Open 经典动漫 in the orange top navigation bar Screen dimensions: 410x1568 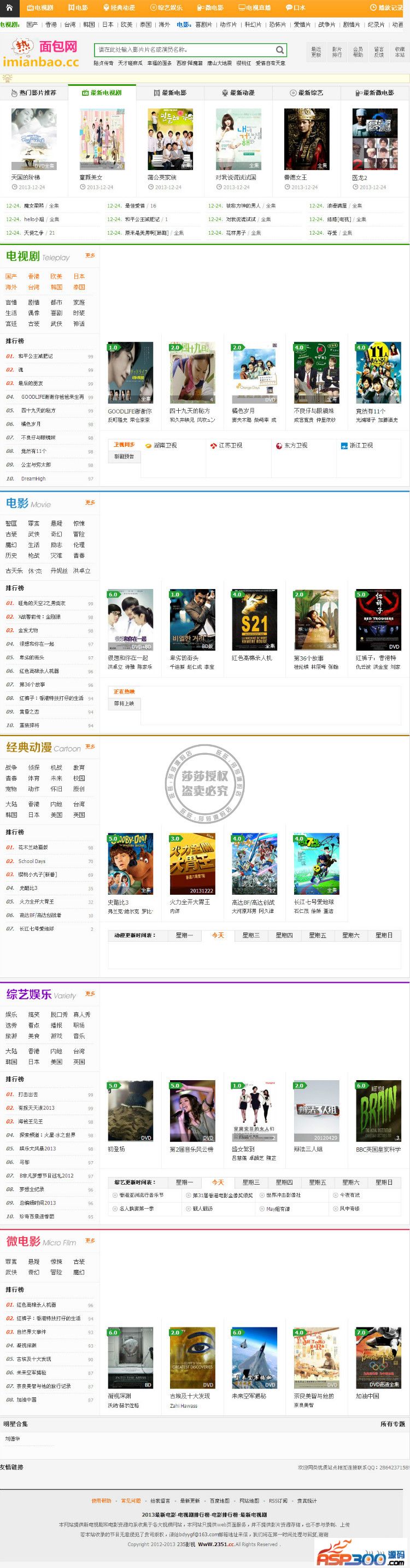119,8
